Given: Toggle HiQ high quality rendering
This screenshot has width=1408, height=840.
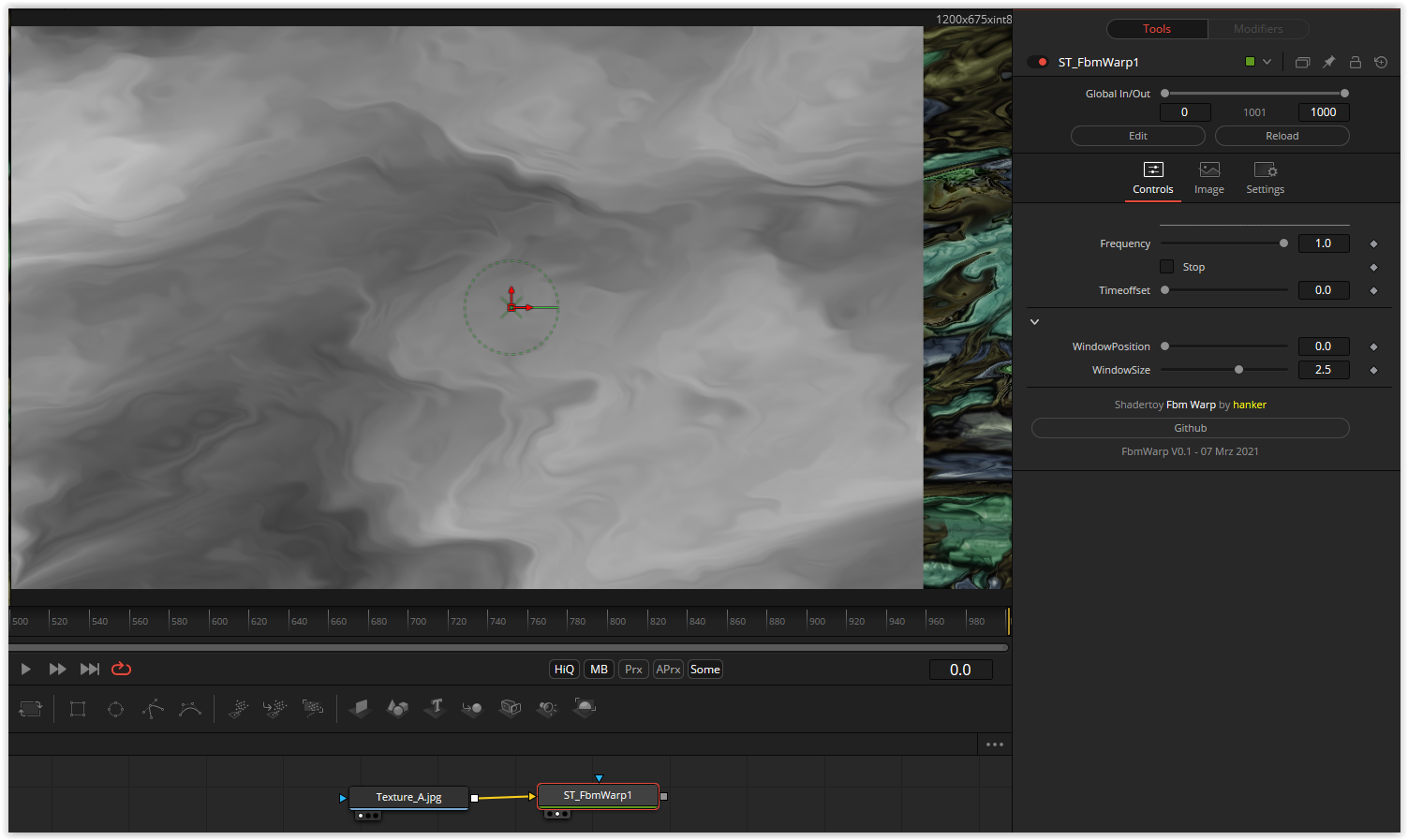Looking at the screenshot, I should (564, 669).
